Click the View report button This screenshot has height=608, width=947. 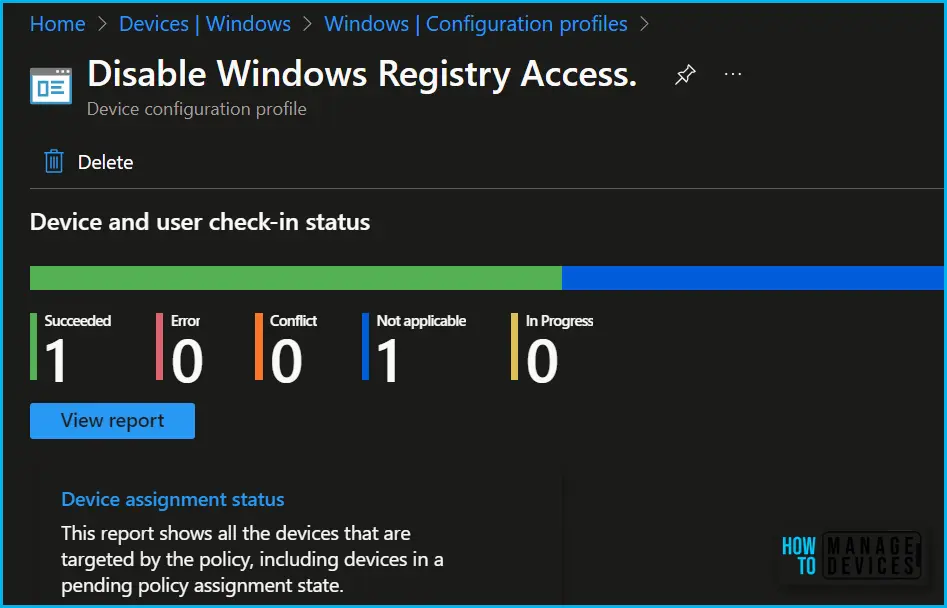point(112,421)
